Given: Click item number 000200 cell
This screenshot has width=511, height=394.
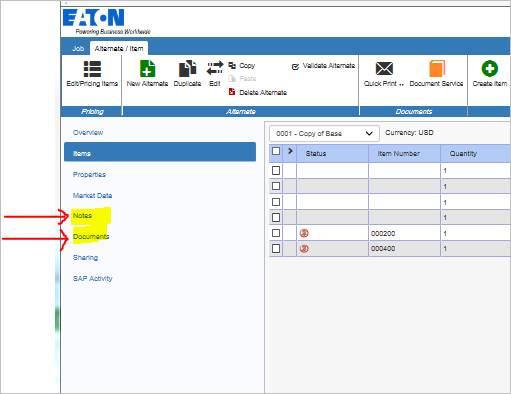Looking at the screenshot, I should click(404, 233).
